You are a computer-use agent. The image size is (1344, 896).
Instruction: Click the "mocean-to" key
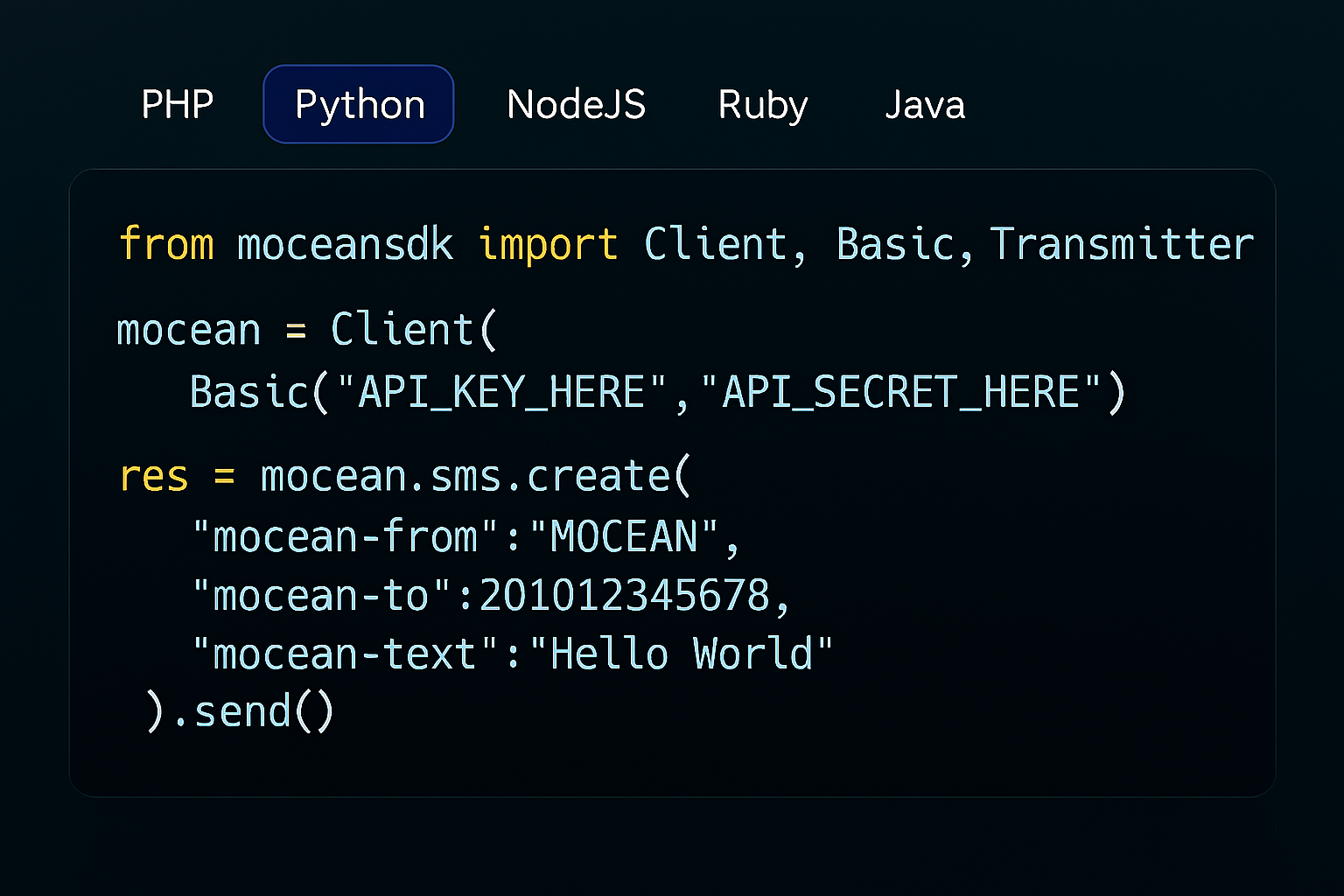click(321, 596)
